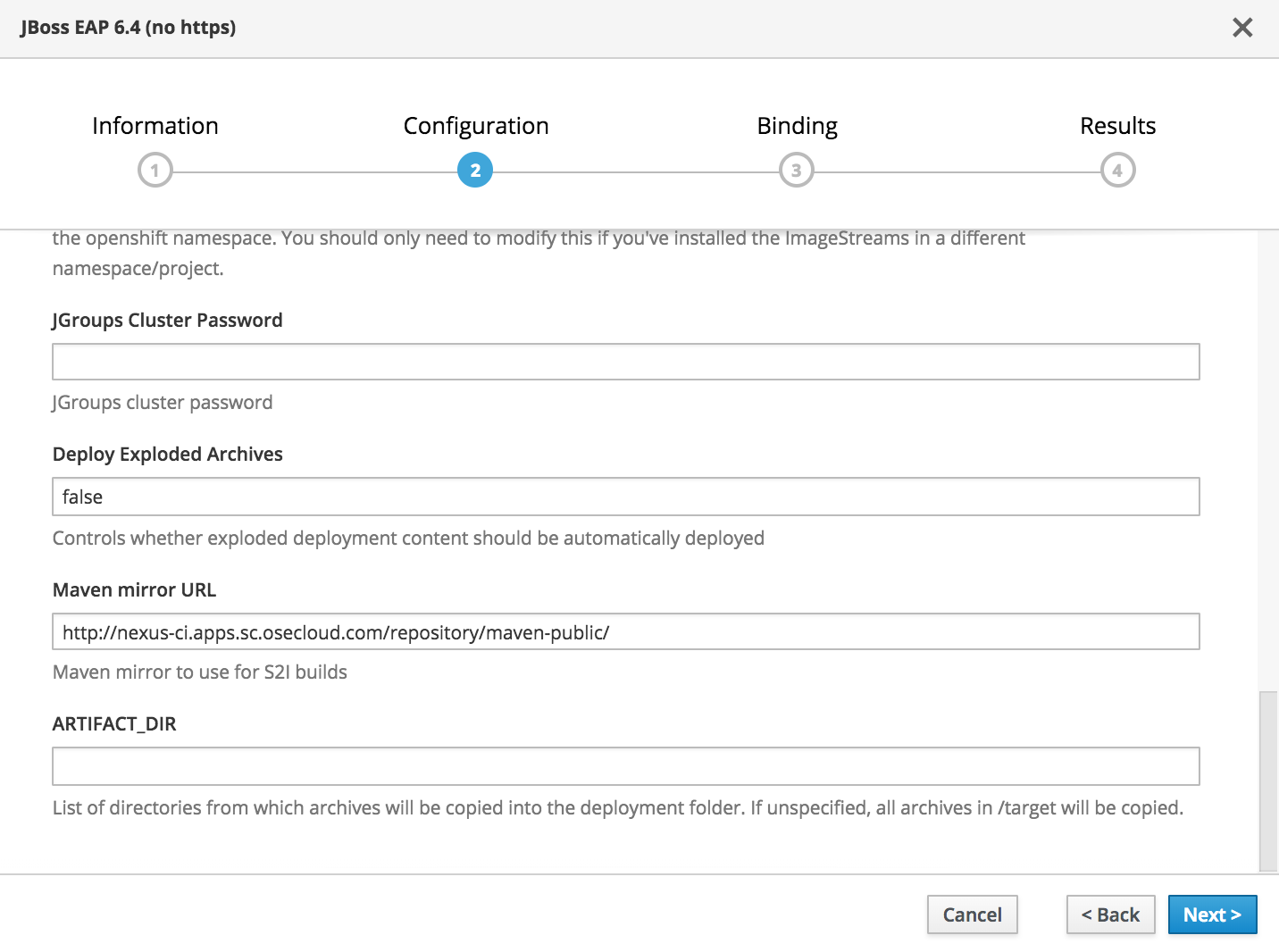The image size is (1279, 952).
Task: Click the 'namespace/project.' help text line
Action: click(x=138, y=269)
